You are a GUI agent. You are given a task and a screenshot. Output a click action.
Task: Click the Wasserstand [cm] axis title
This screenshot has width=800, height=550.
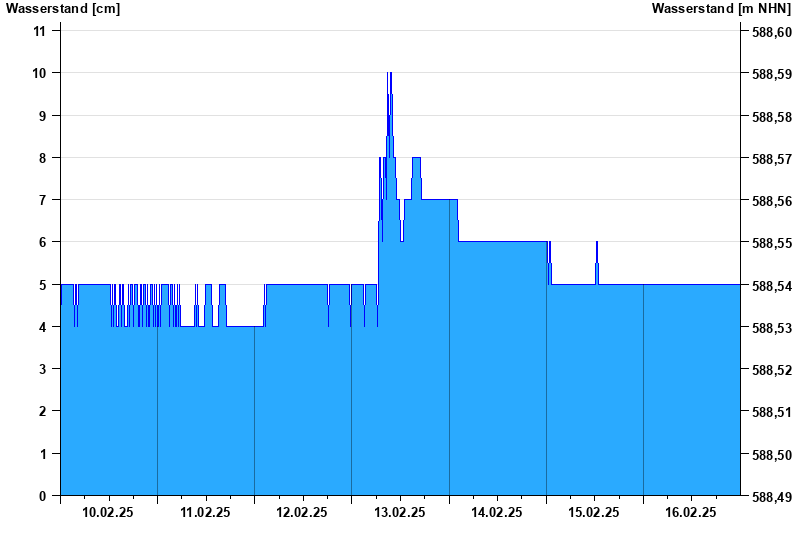pos(63,9)
